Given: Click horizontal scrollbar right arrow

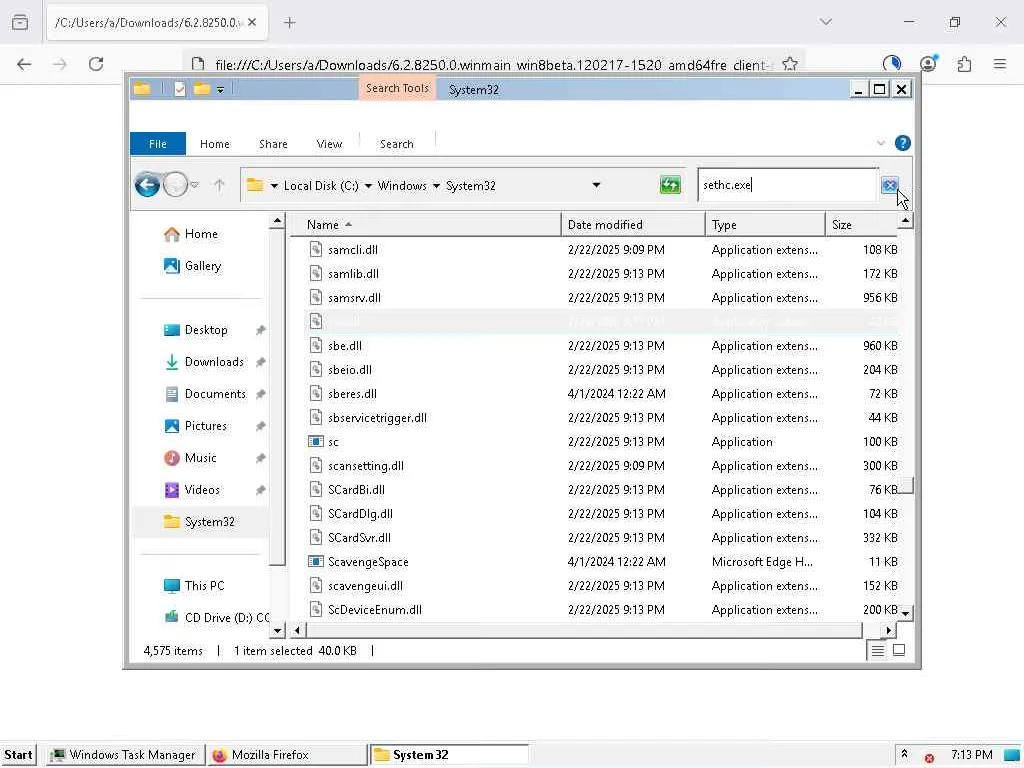Looking at the screenshot, I should tap(888, 630).
